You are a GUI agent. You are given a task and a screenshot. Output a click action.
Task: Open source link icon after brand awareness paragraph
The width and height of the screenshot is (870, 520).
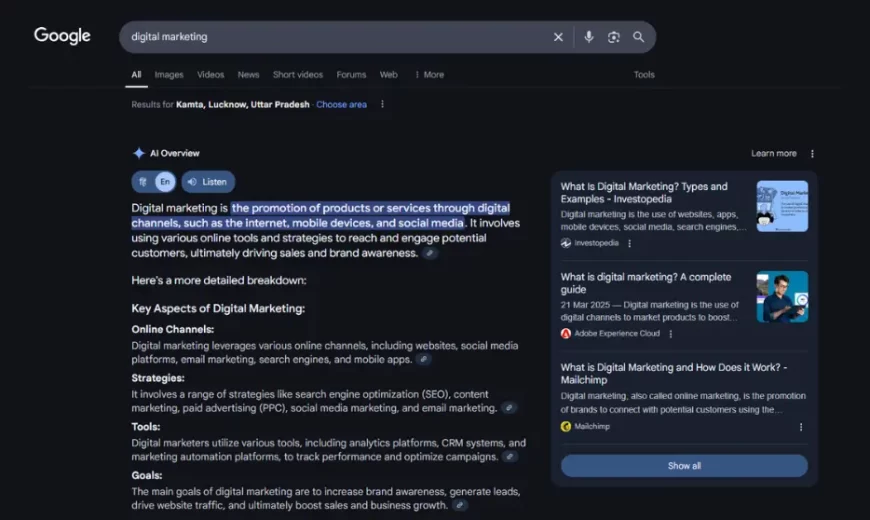429,253
